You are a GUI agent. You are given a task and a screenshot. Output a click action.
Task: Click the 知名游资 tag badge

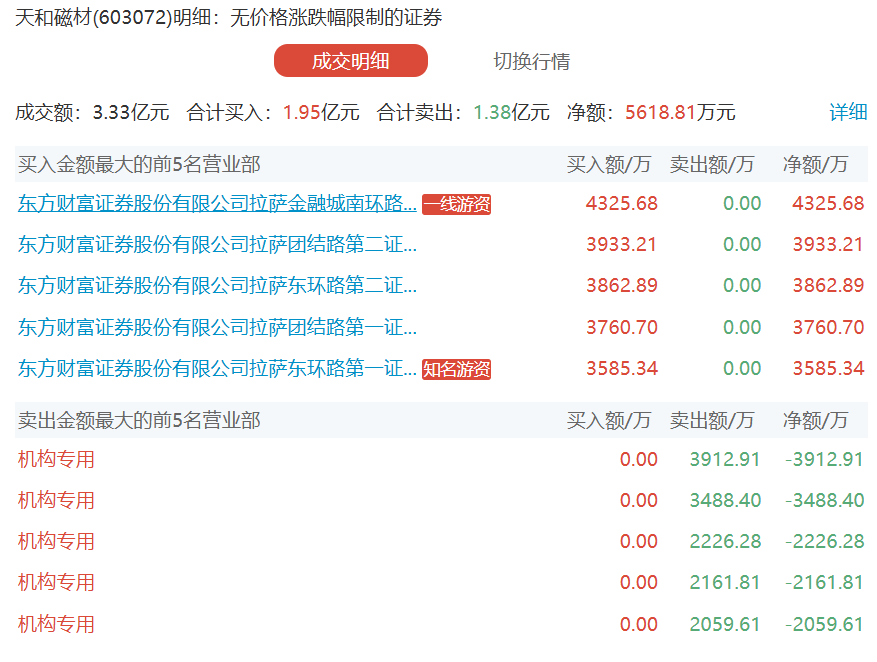coord(456,369)
